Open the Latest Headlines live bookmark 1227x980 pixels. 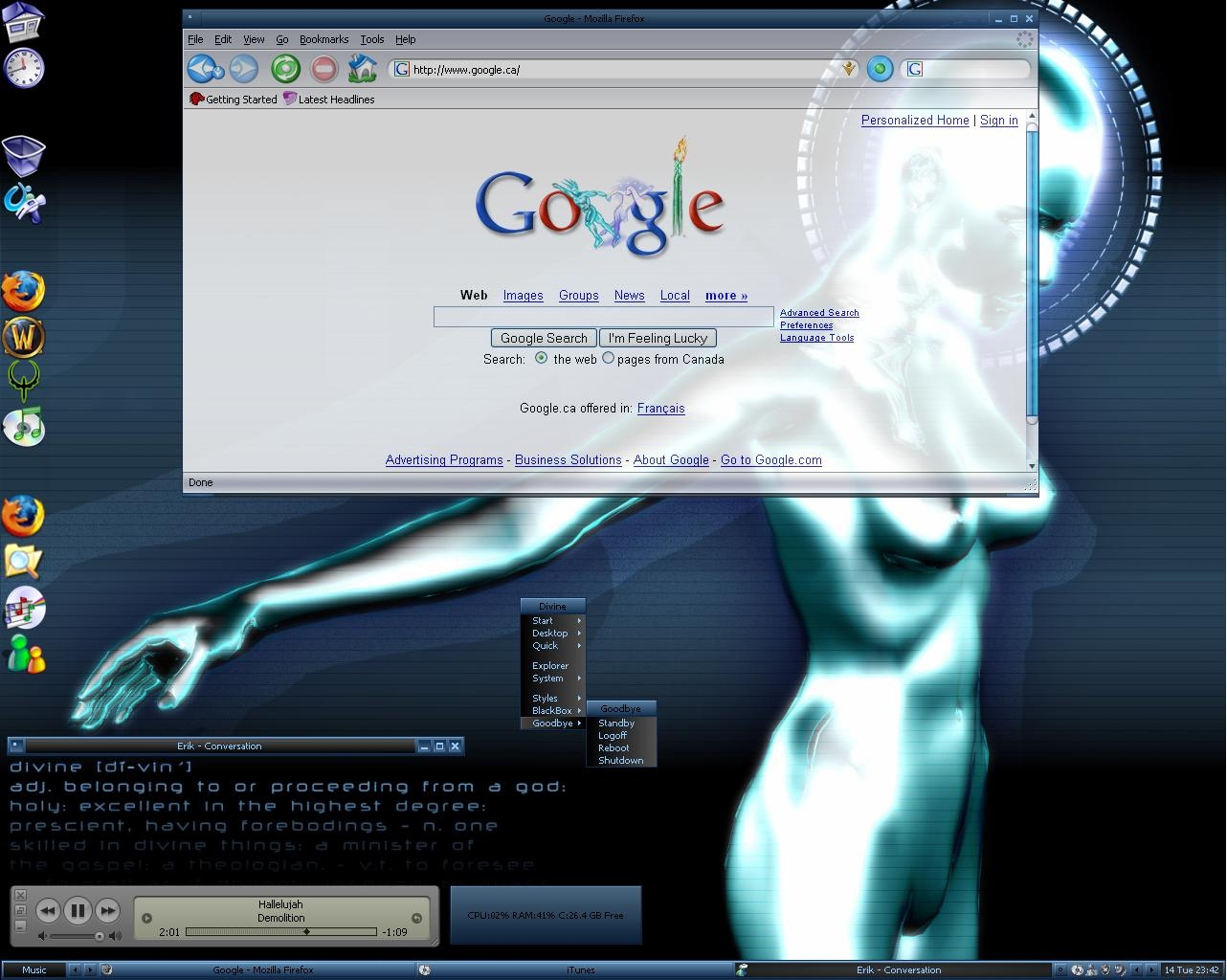pyautogui.click(x=328, y=99)
